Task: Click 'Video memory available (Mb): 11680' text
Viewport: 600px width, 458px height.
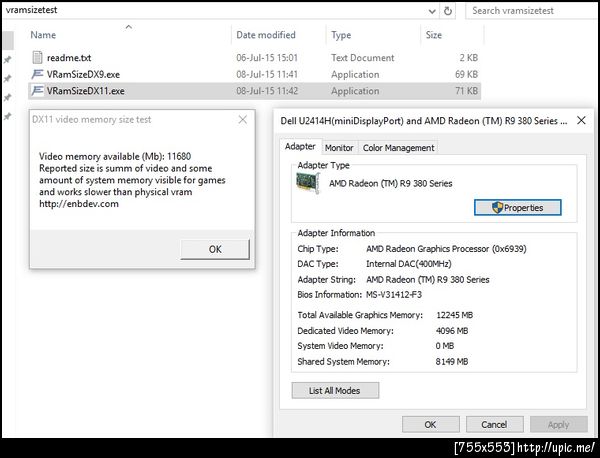Action: (x=115, y=156)
